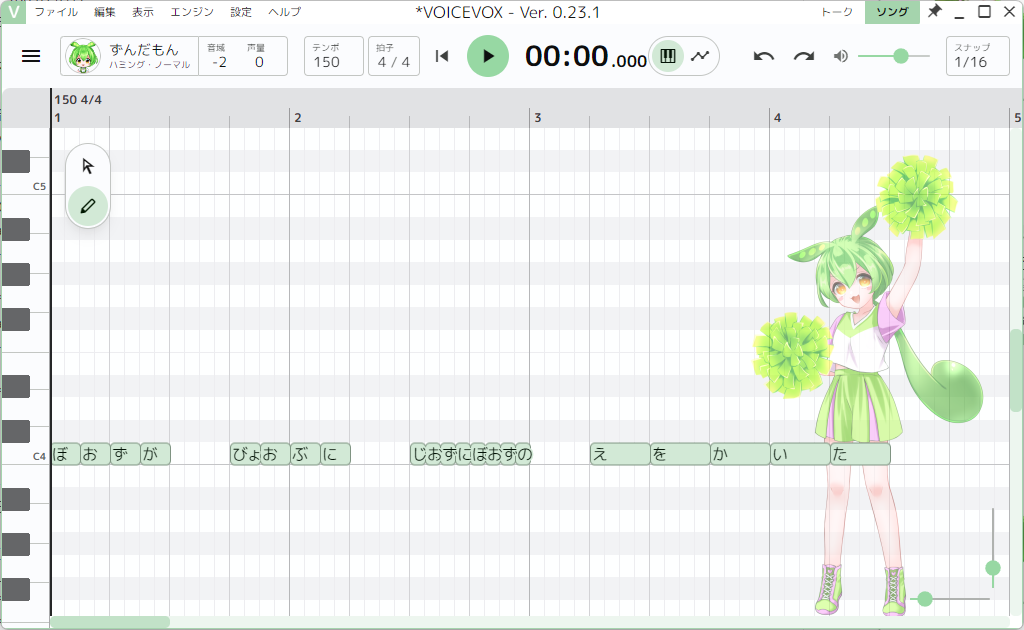Screen dimensions: 1024x630
Task: Select the note ず in measure 1
Action: click(125, 454)
